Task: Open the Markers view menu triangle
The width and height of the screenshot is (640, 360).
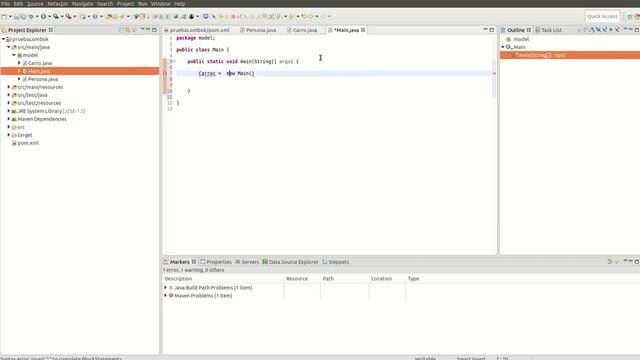Action: click(x=625, y=261)
